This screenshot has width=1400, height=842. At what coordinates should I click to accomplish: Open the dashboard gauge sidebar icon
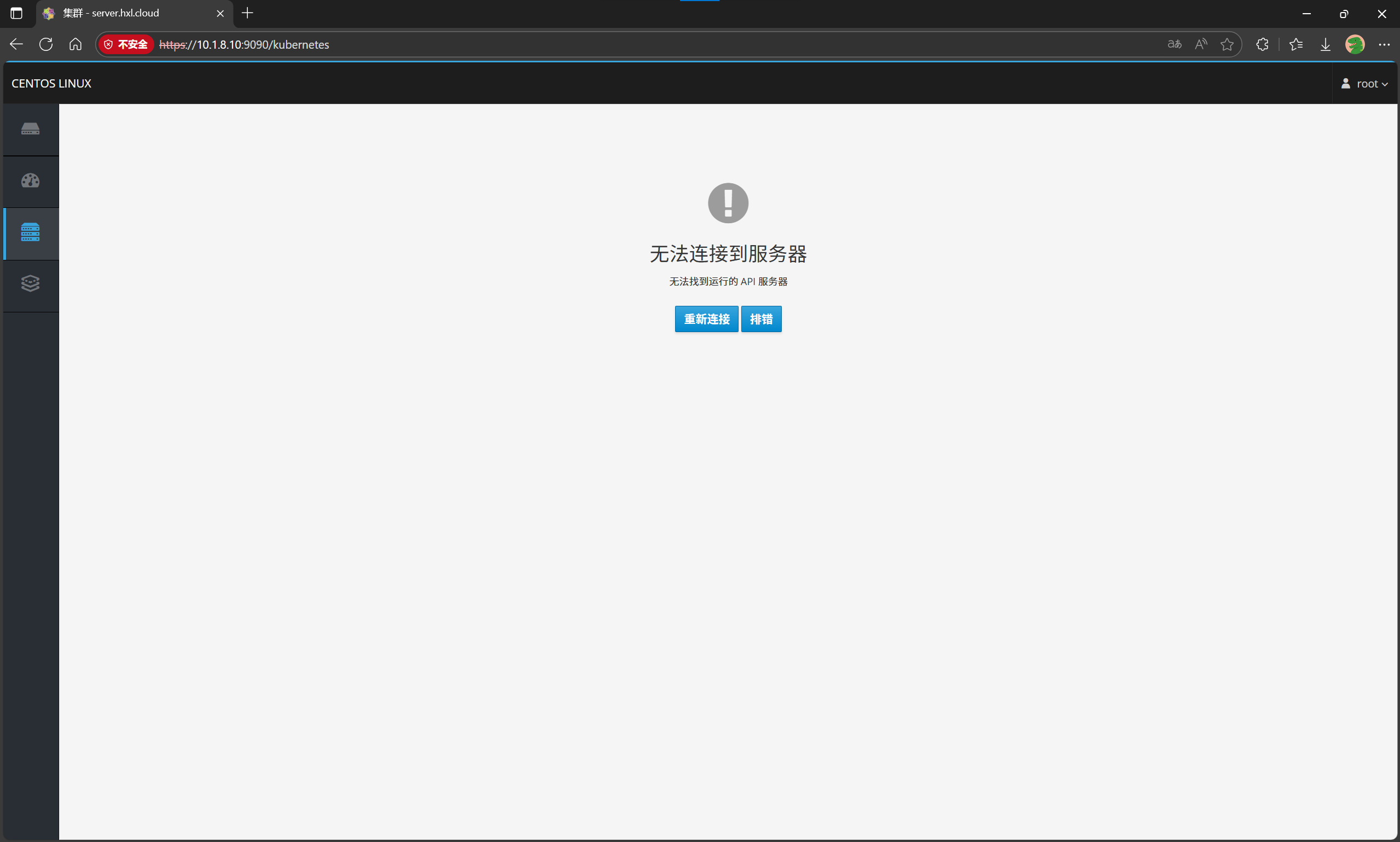[x=31, y=181]
